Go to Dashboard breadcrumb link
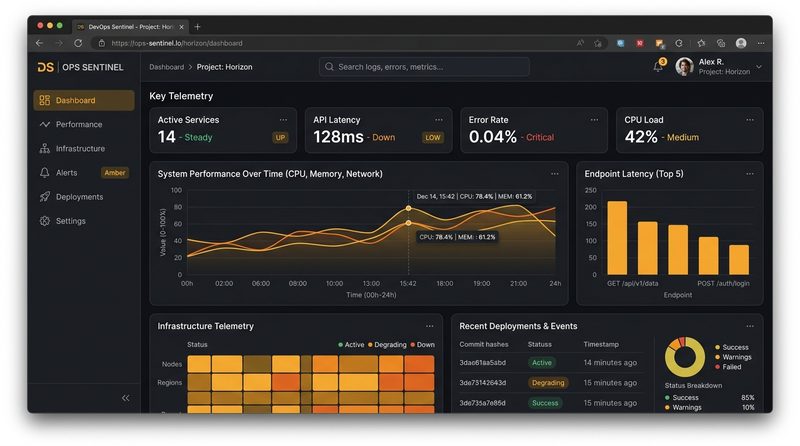Image resolution: width=800 pixels, height=446 pixels. click(x=166, y=67)
